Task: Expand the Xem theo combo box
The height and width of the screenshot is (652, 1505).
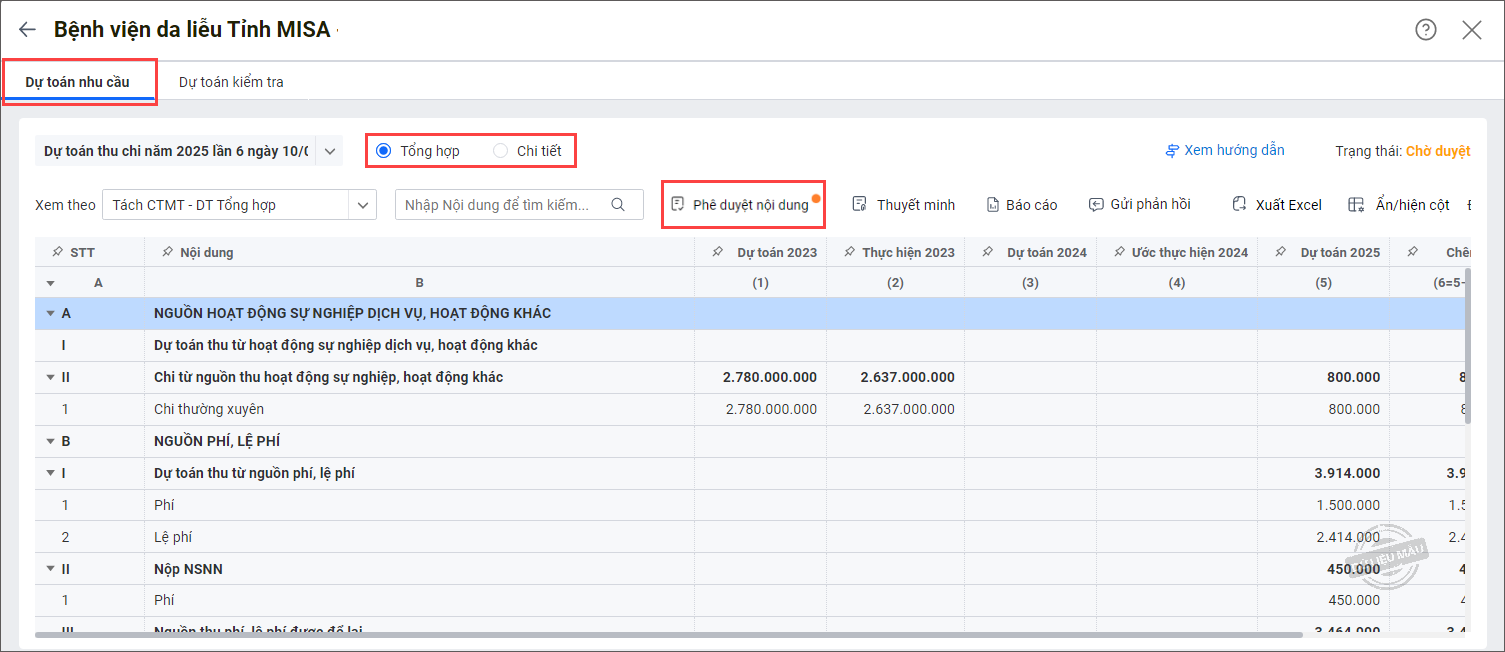Action: tap(362, 205)
